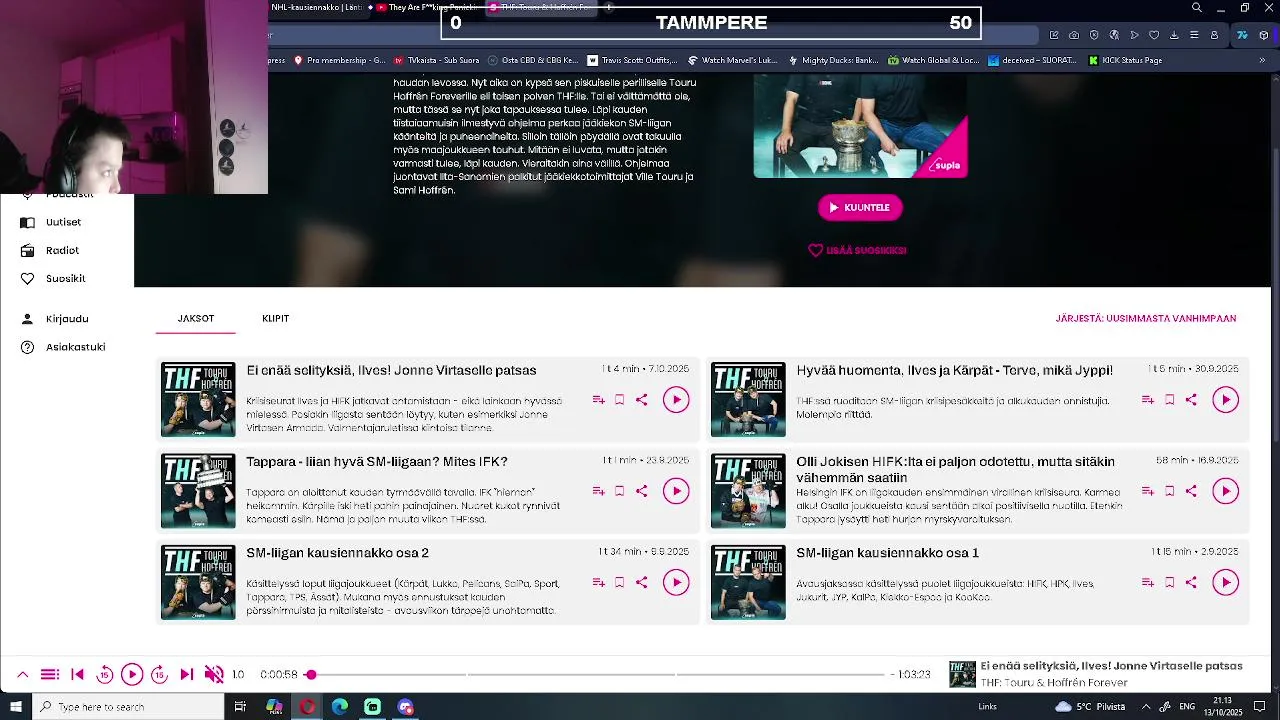Queue 'SM-liigan kausiennakko osa 1' episode

click(1148, 583)
